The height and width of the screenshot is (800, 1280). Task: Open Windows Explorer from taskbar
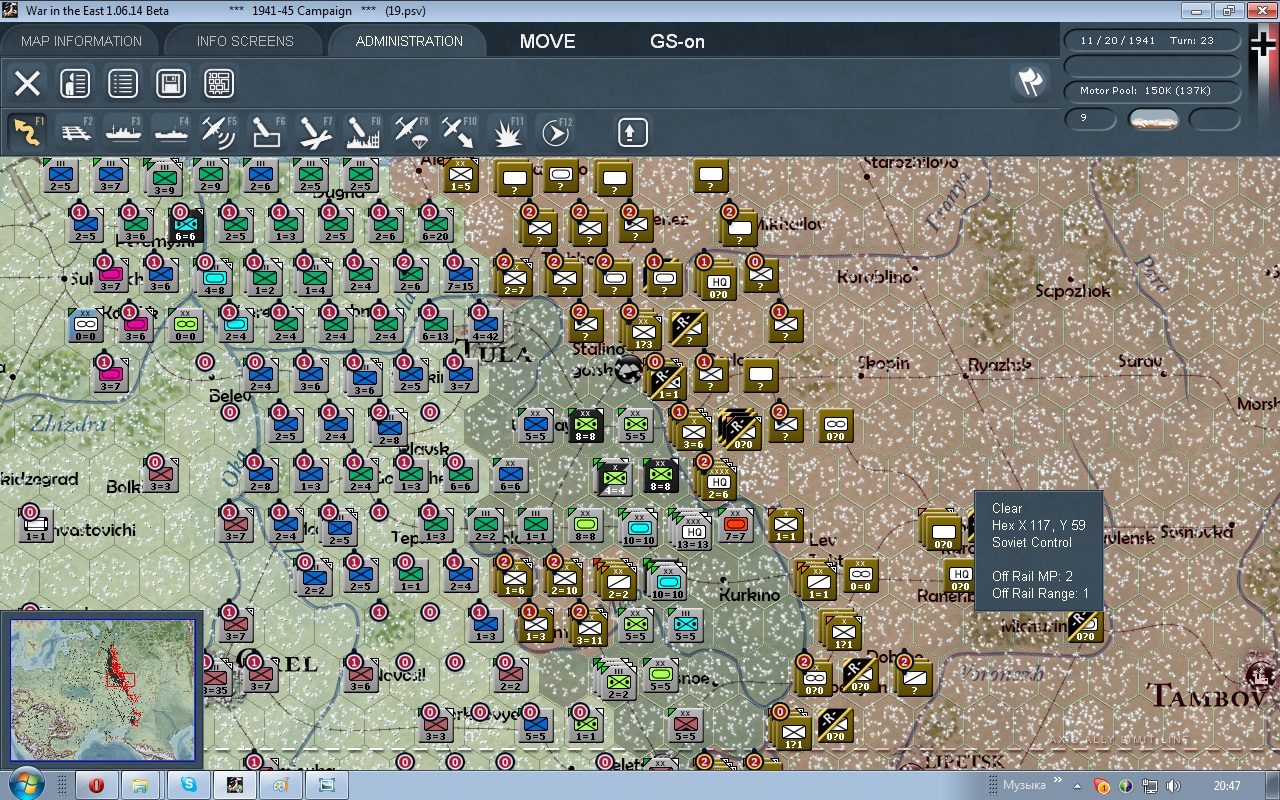tap(140, 785)
